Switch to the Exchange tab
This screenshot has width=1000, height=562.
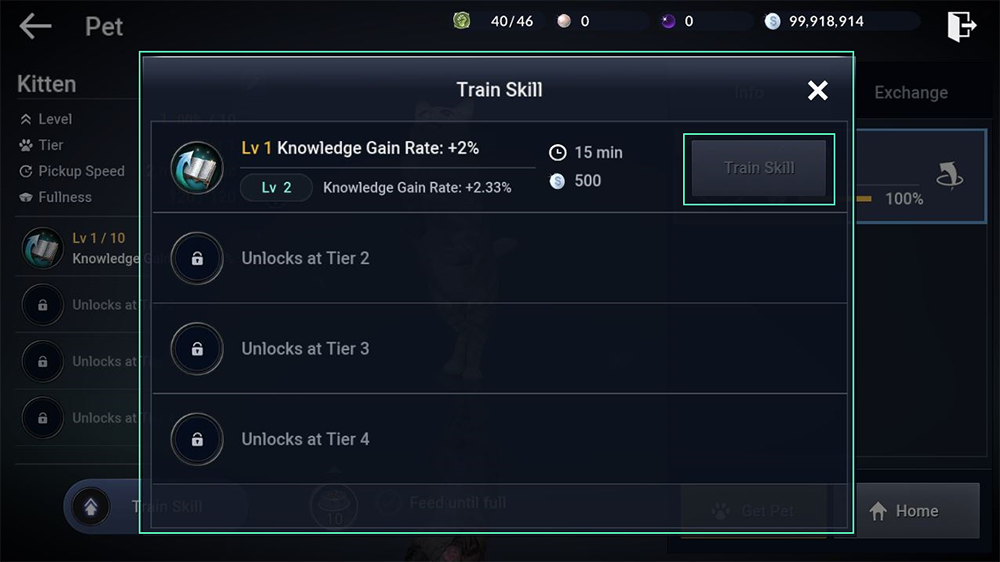pos(911,92)
